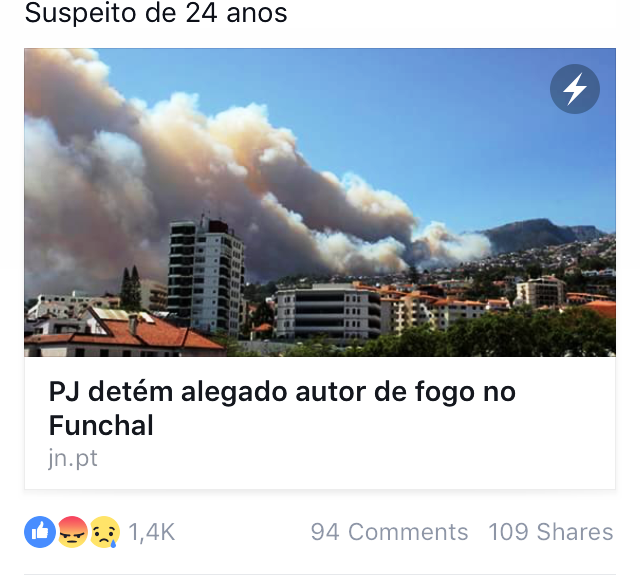Open the Funchal fire article photo
Viewport: 640px width, 575px height.
tap(320, 202)
